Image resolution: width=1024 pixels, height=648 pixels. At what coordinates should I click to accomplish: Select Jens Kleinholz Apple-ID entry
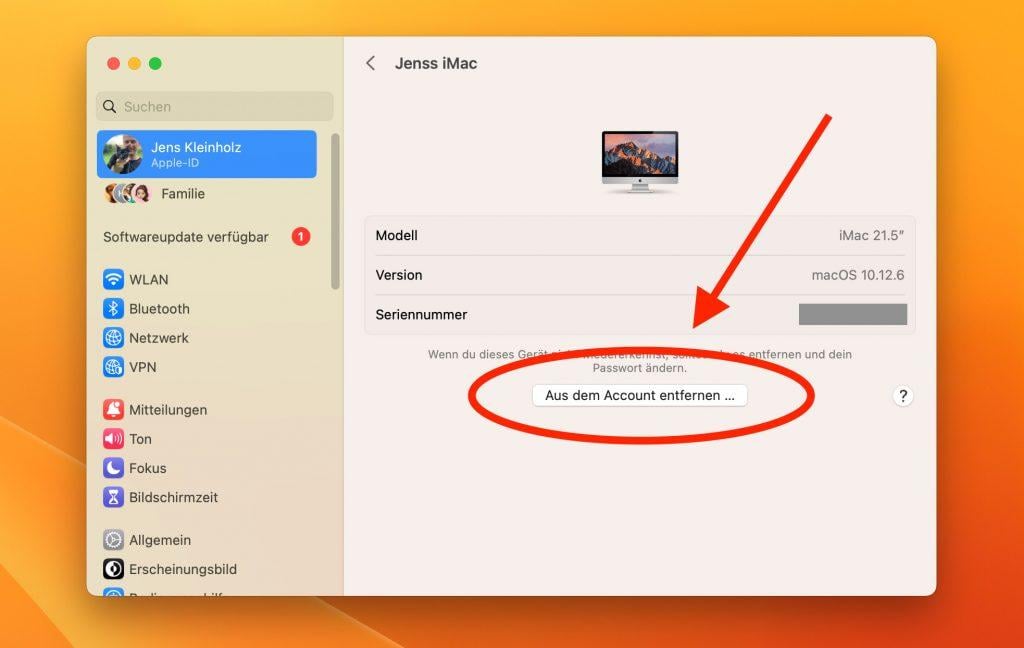click(x=206, y=154)
